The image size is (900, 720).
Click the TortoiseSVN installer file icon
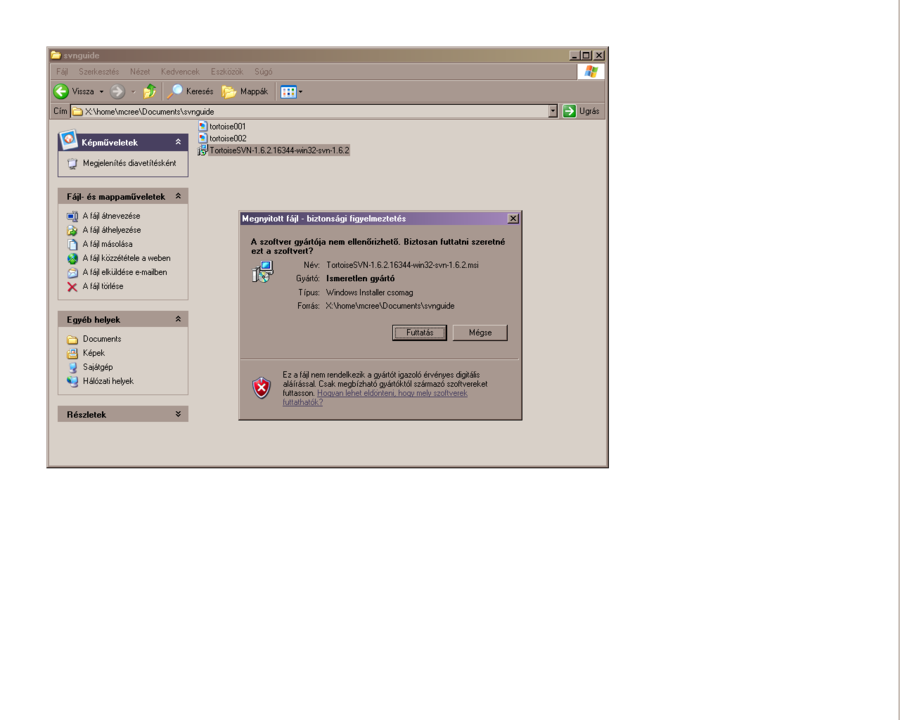pyautogui.click(x=203, y=150)
